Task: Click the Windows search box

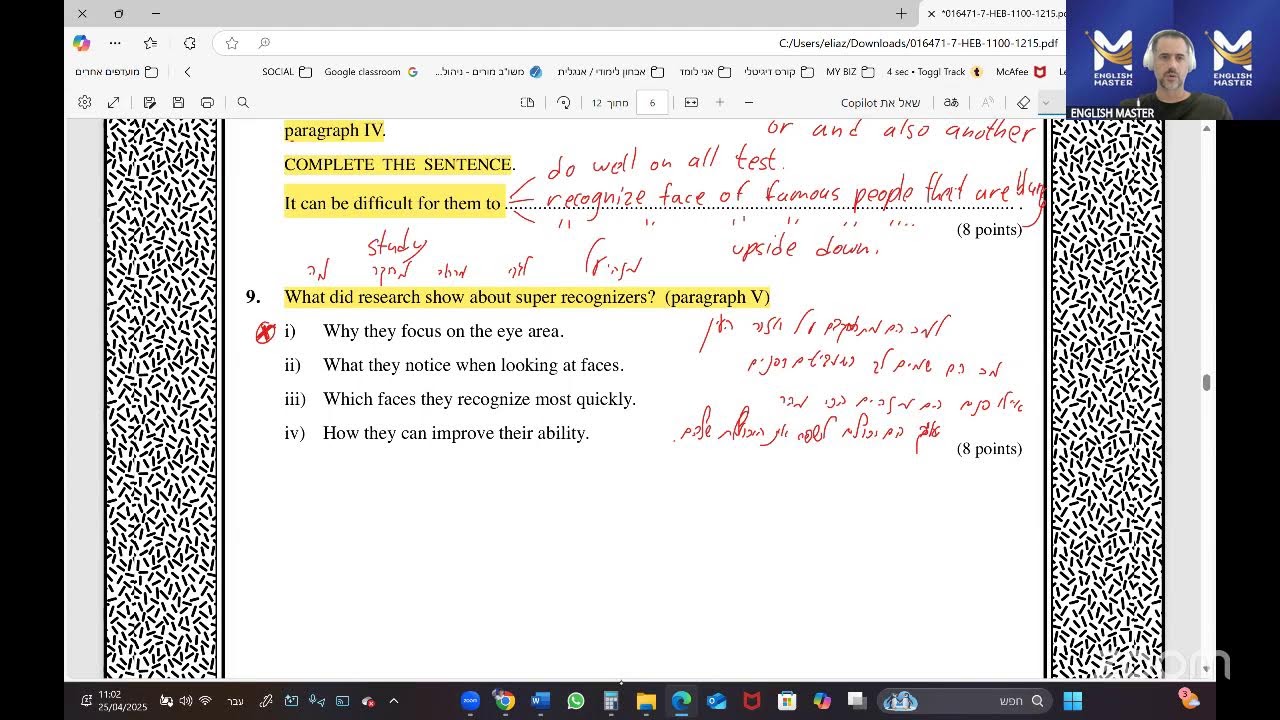Action: tap(966, 701)
